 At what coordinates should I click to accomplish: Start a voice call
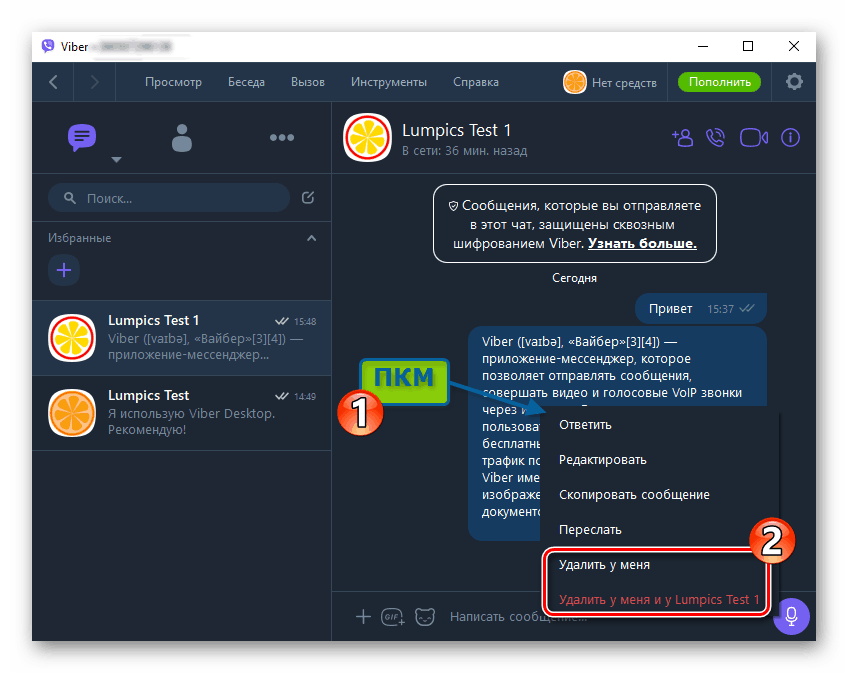(x=716, y=137)
